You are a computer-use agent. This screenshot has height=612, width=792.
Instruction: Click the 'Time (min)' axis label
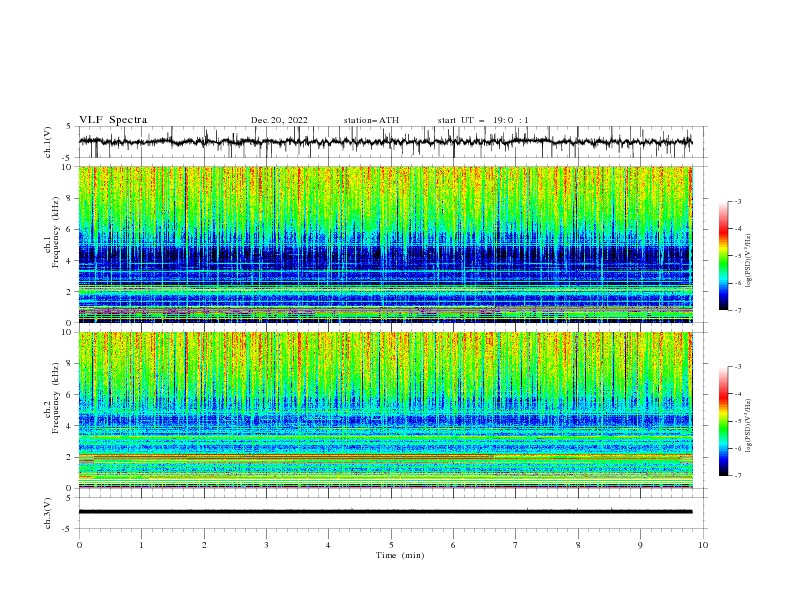[400, 555]
